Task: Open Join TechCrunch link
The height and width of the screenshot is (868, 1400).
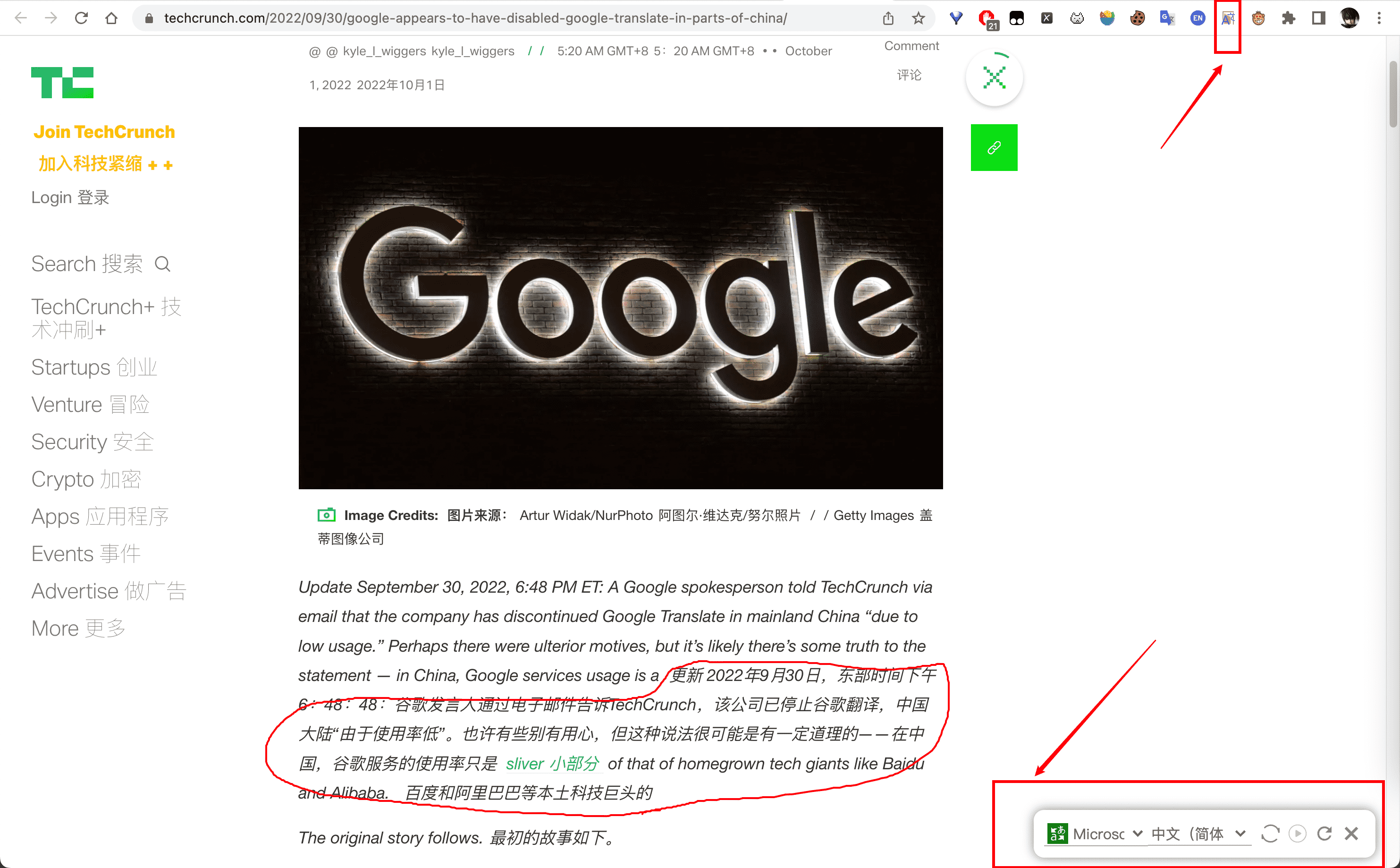Action: (x=104, y=148)
